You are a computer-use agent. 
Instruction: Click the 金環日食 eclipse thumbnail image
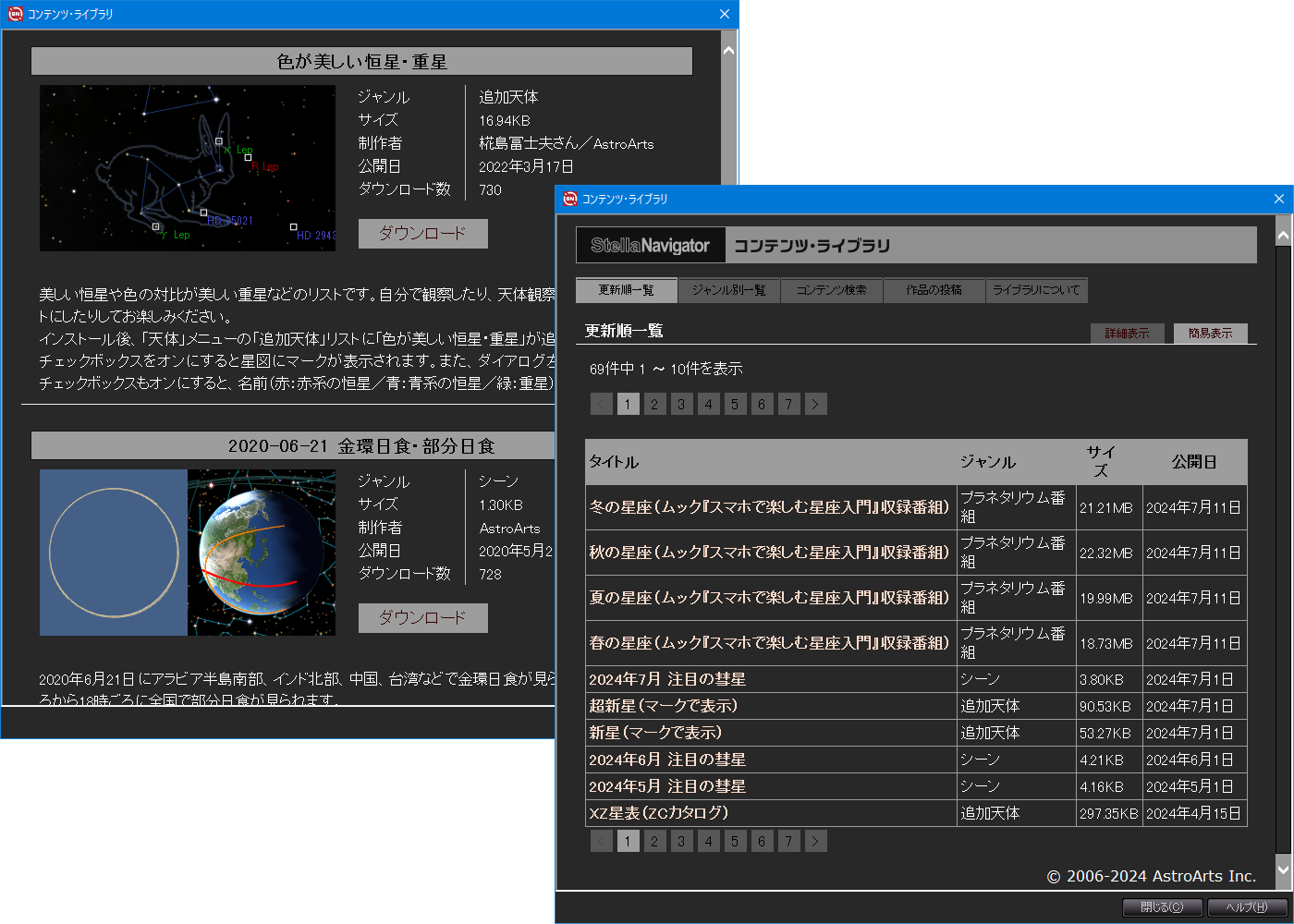tap(188, 553)
